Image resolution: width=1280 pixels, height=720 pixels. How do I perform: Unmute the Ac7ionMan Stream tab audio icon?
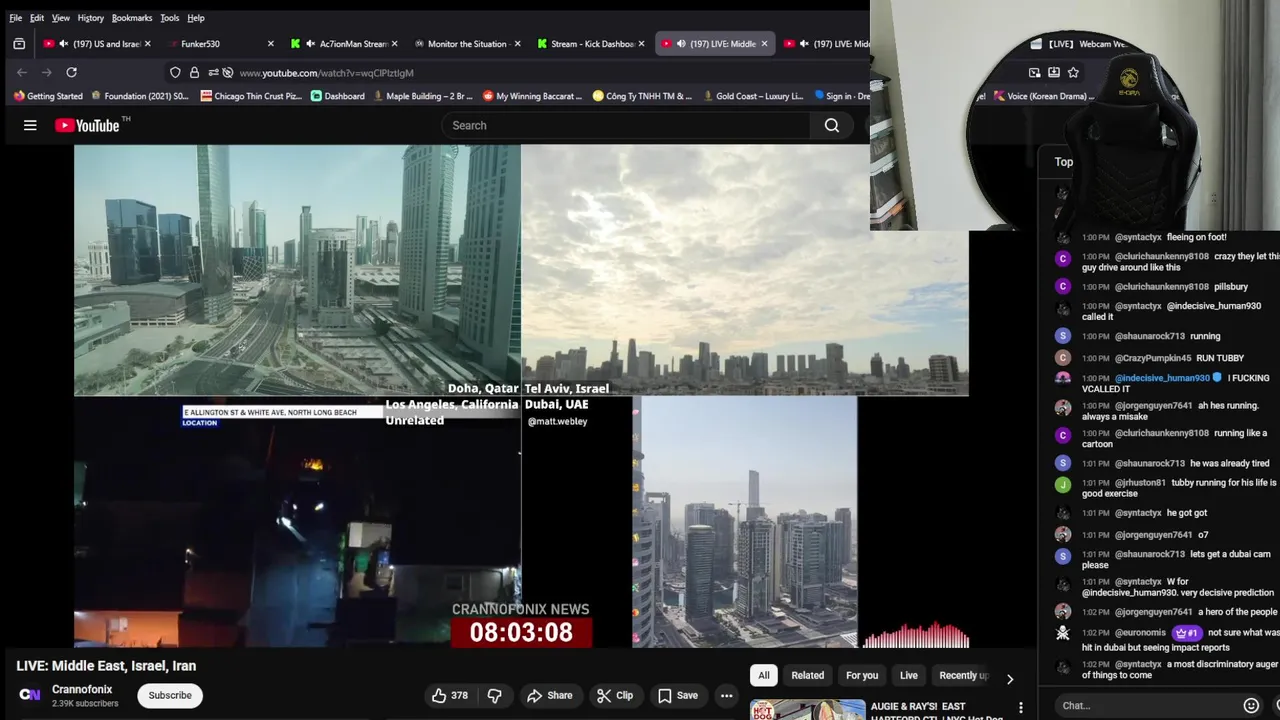(310, 44)
